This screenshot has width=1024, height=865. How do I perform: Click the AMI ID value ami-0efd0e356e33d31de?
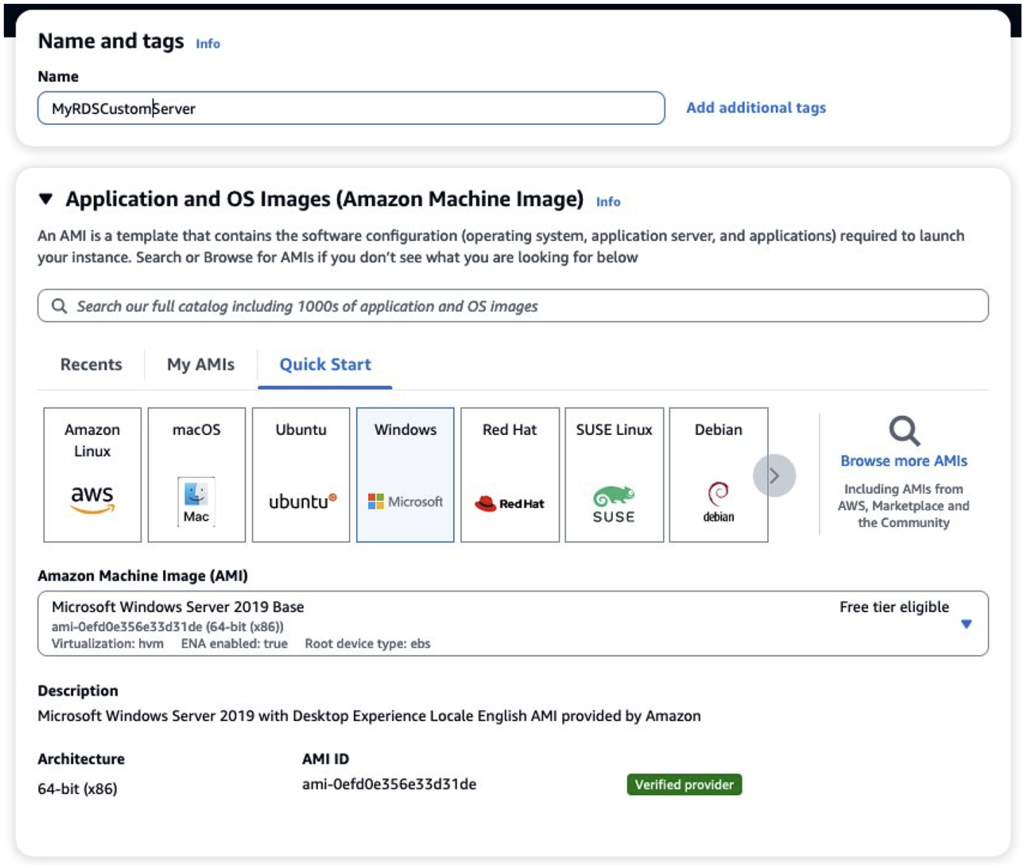tap(389, 784)
